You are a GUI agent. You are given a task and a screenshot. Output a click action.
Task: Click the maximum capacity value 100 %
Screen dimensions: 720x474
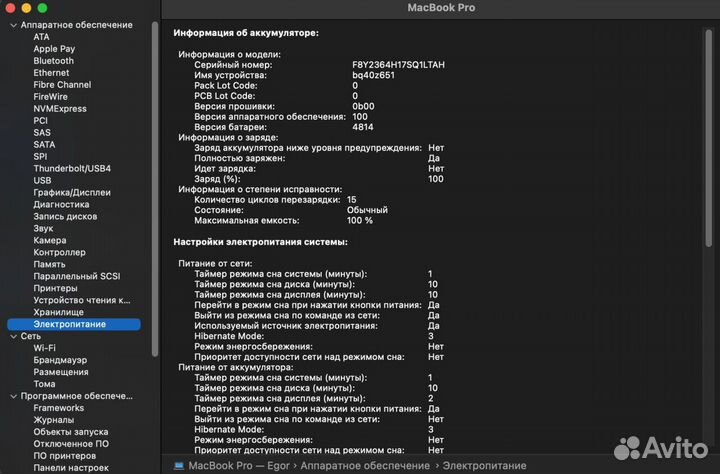(360, 220)
